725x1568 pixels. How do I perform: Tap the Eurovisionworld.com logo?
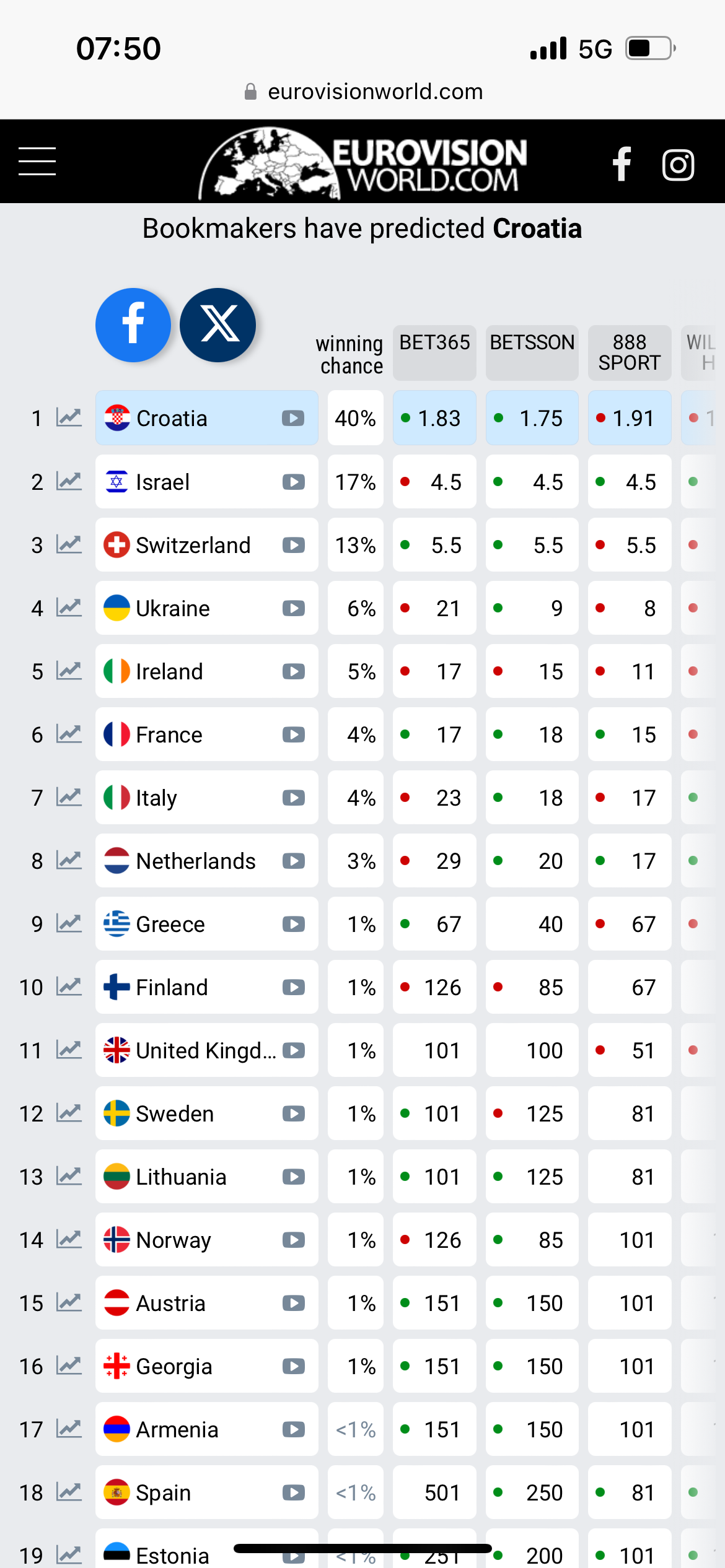[x=362, y=163]
